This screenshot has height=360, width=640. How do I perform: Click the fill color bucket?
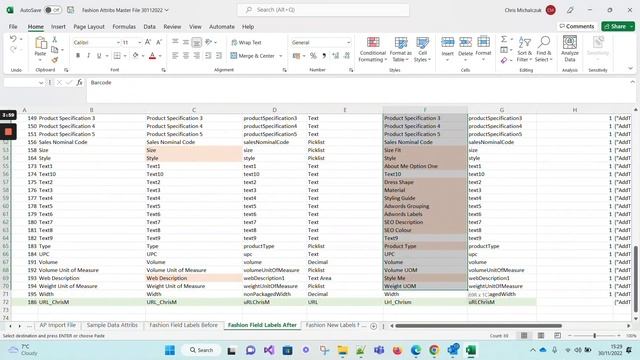coord(135,56)
